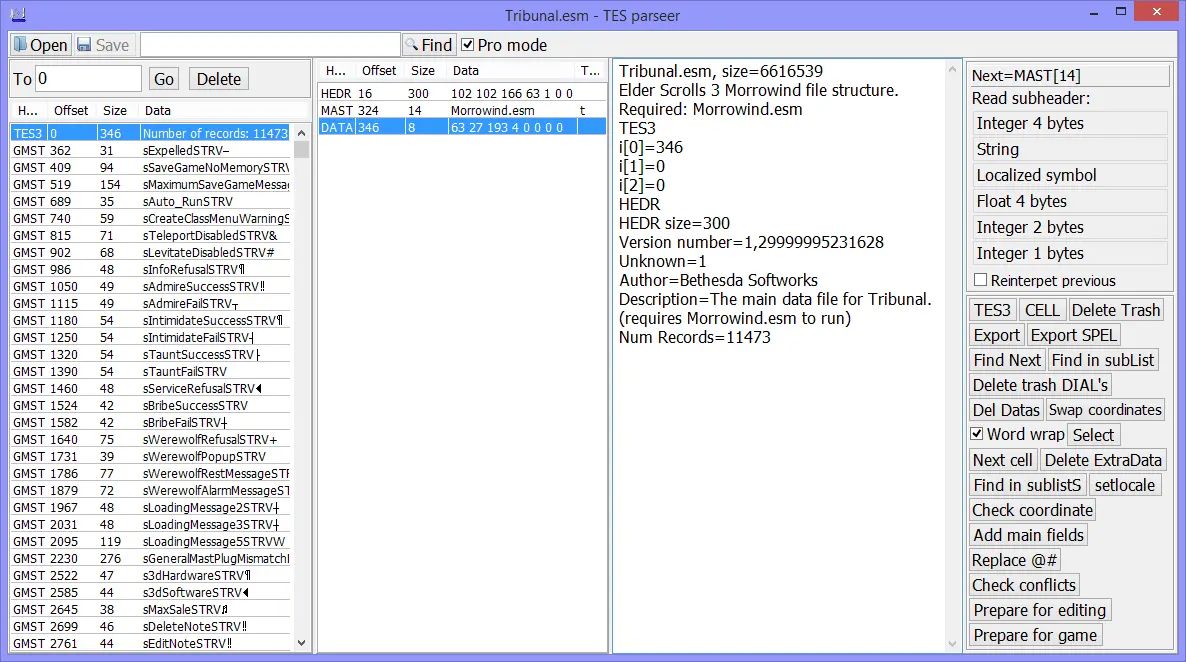Click the Find Next button
The width and height of the screenshot is (1186, 662).
[x=1007, y=360]
